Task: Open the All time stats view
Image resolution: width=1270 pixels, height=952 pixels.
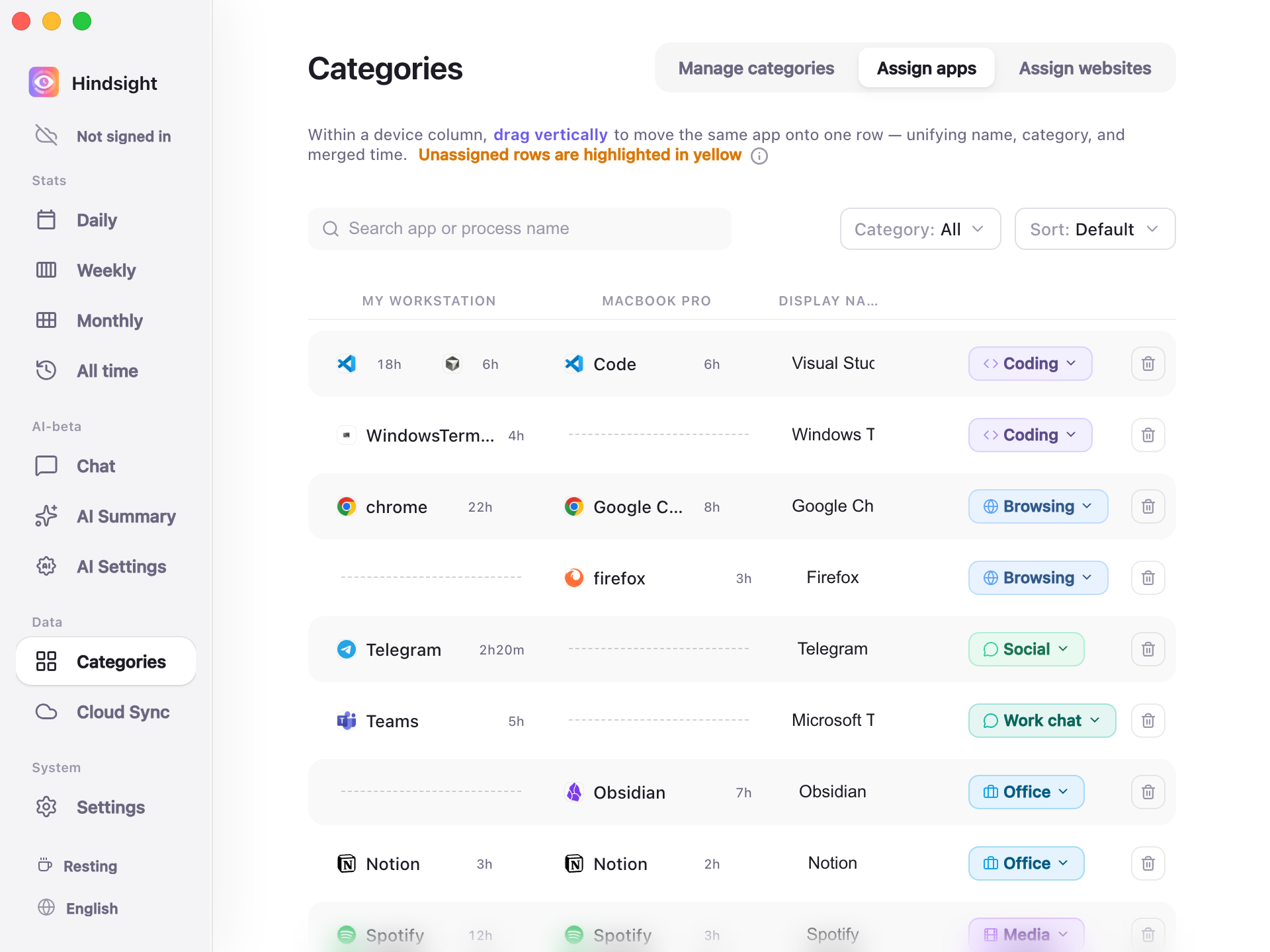Action: click(106, 371)
